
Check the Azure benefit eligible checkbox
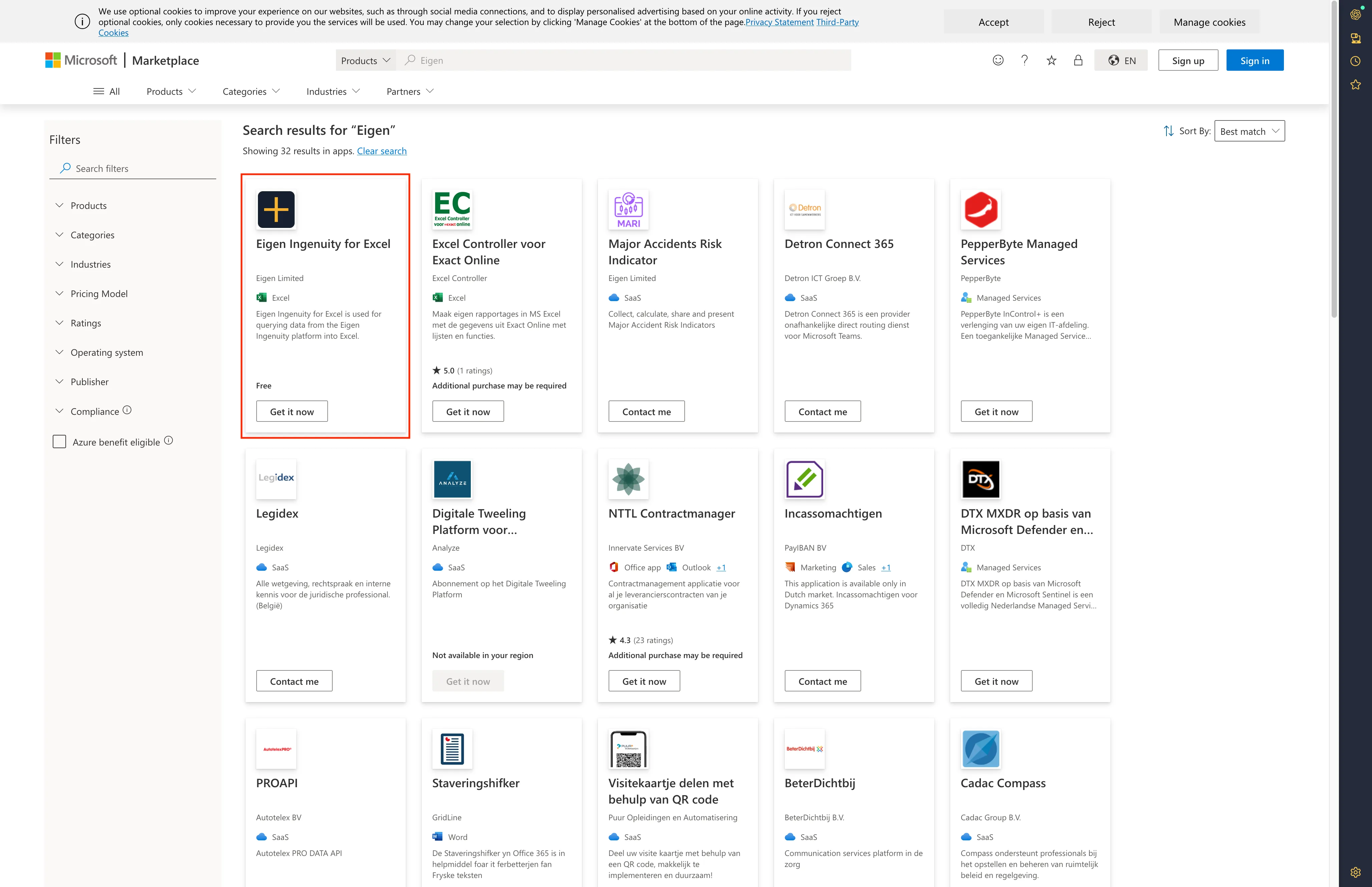(x=59, y=442)
